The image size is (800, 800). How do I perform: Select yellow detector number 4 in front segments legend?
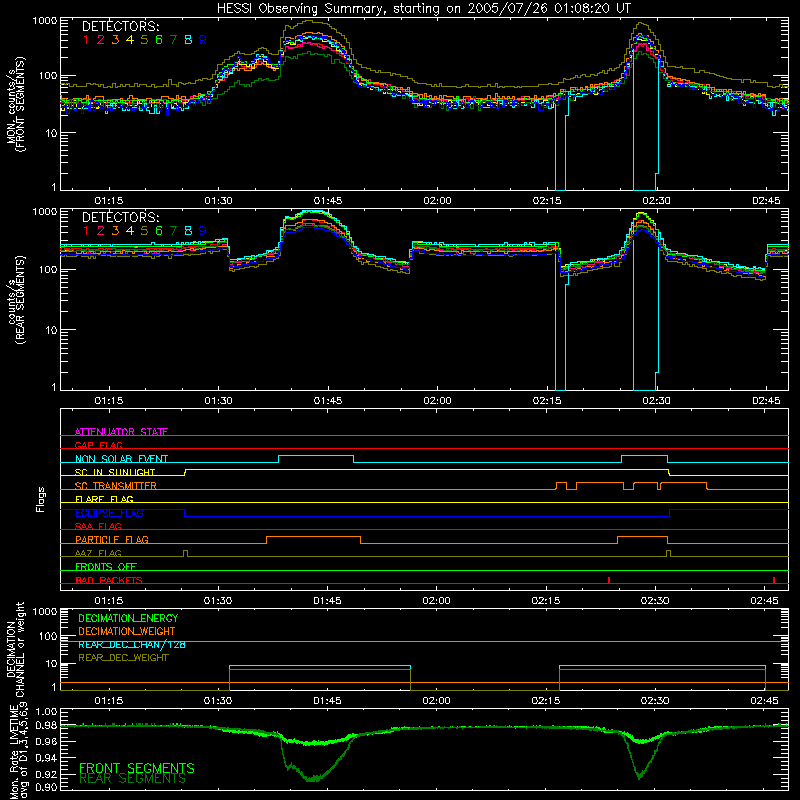point(130,40)
